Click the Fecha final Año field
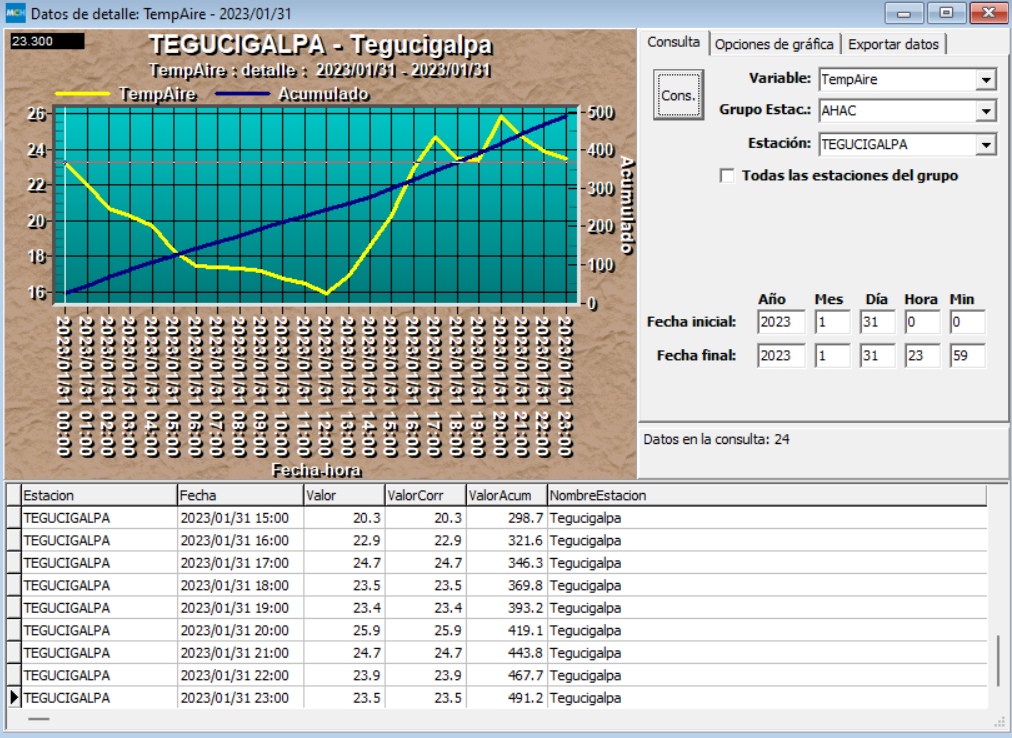1012x738 pixels. [x=781, y=356]
